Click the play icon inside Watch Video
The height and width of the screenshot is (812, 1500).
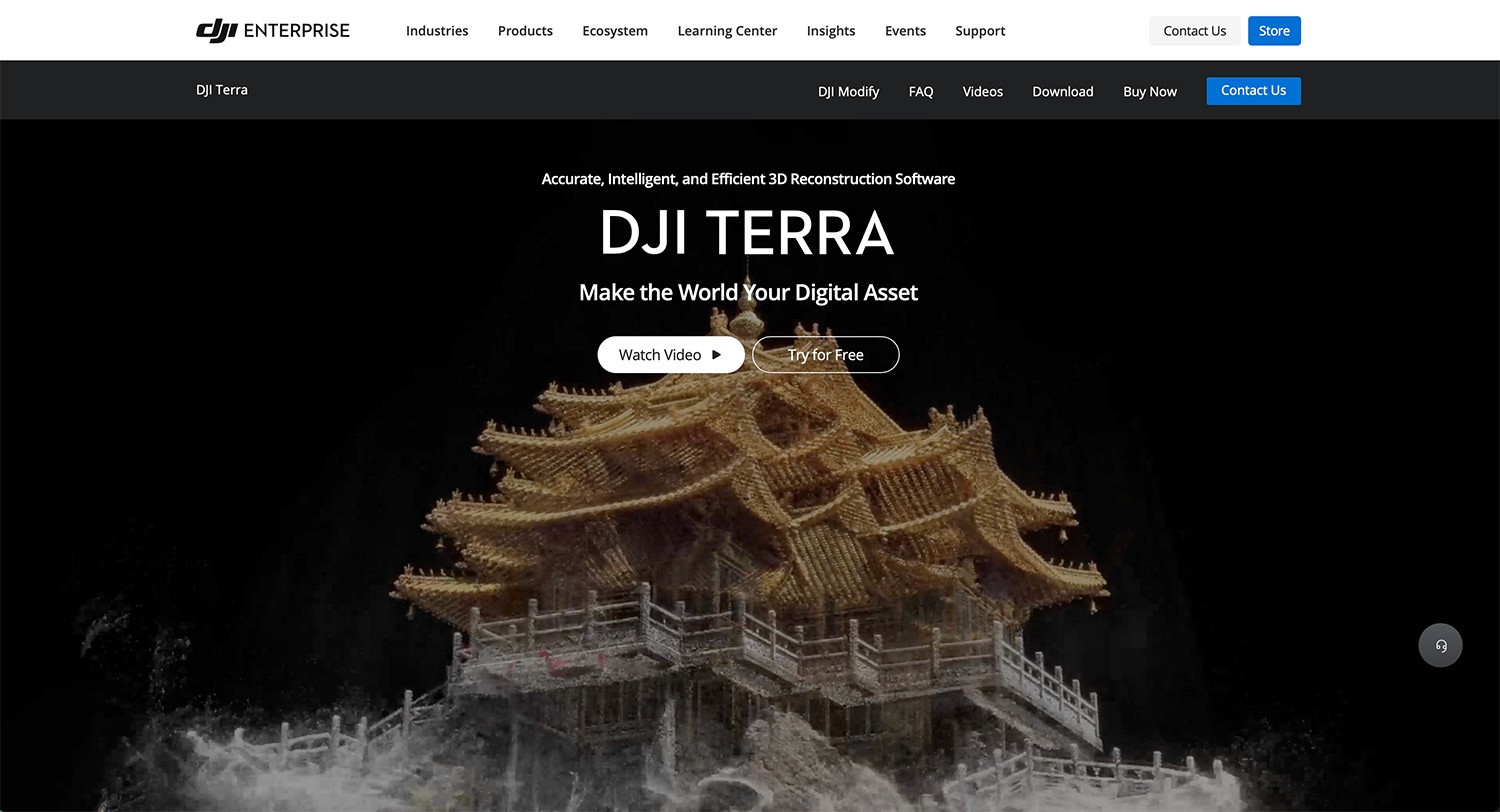(716, 354)
